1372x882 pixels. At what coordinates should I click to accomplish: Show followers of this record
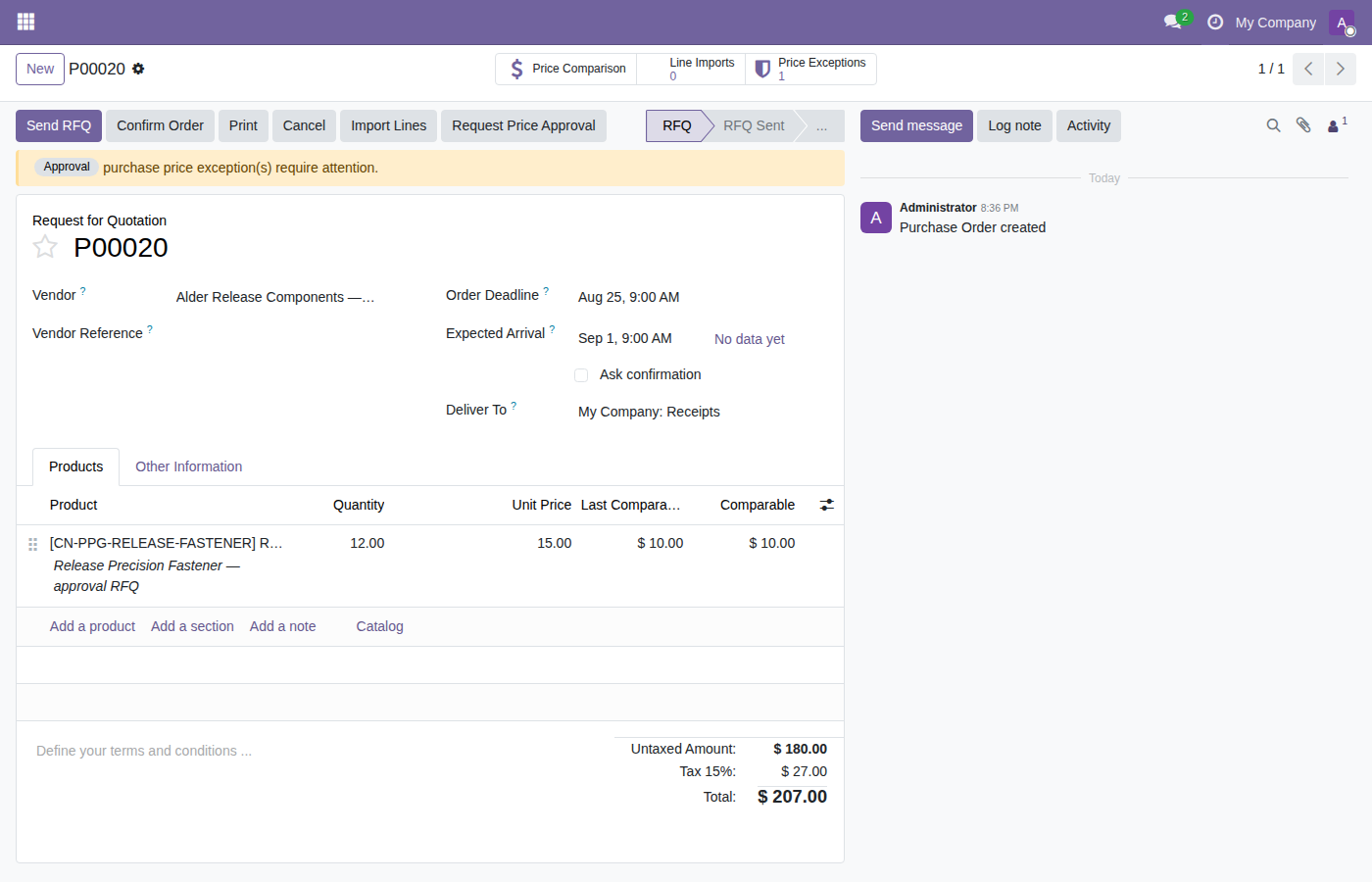[x=1337, y=124]
